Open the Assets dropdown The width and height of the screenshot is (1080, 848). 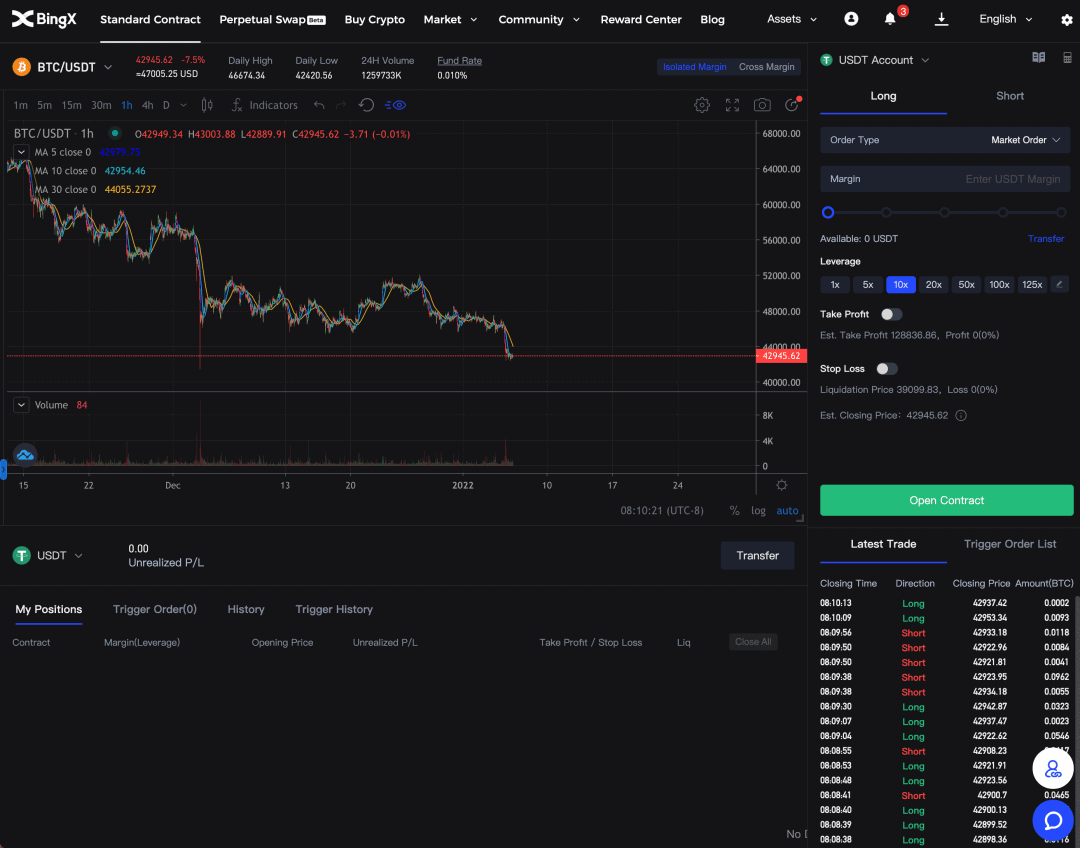point(792,19)
